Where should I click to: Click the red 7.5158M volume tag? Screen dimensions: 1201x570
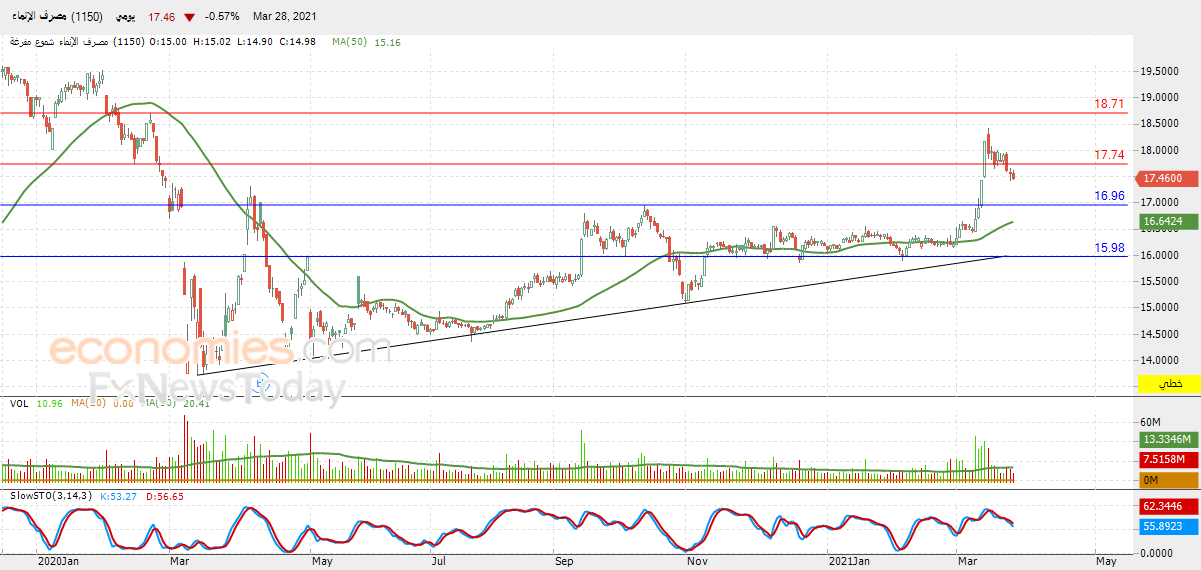click(1169, 460)
